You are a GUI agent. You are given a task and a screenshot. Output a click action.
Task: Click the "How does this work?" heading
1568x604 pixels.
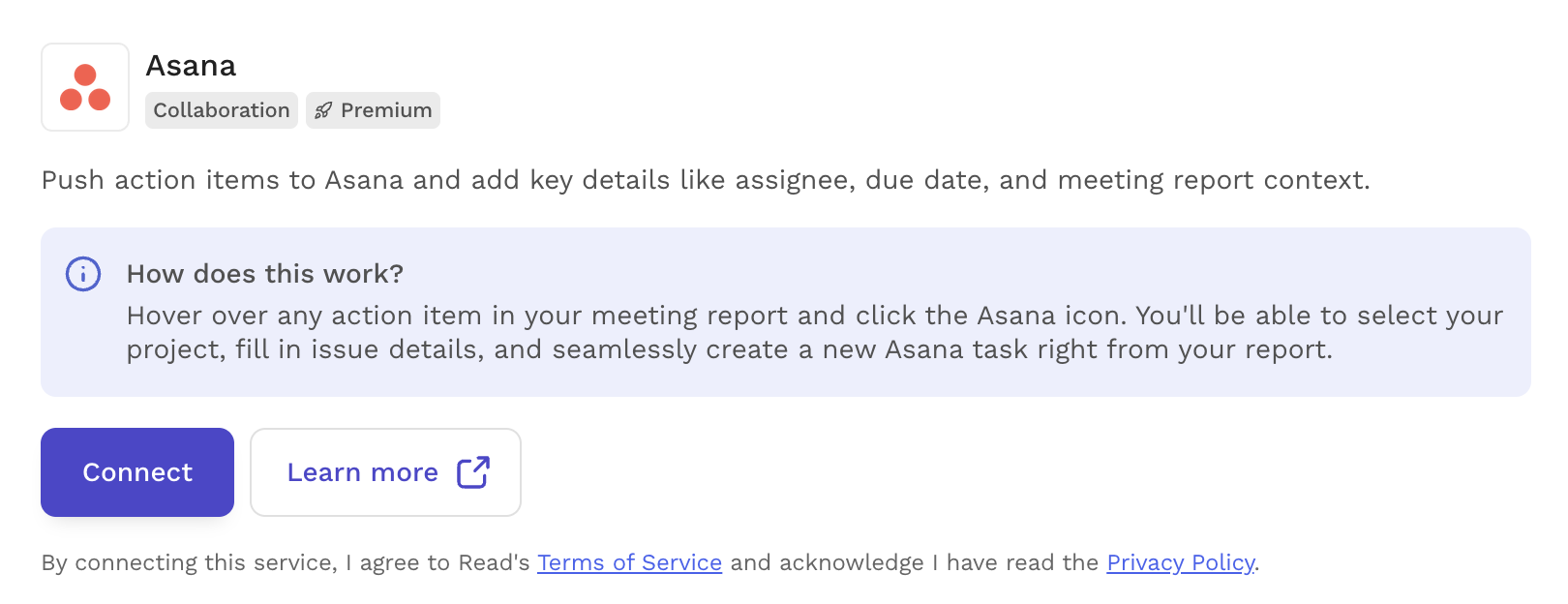click(x=265, y=274)
